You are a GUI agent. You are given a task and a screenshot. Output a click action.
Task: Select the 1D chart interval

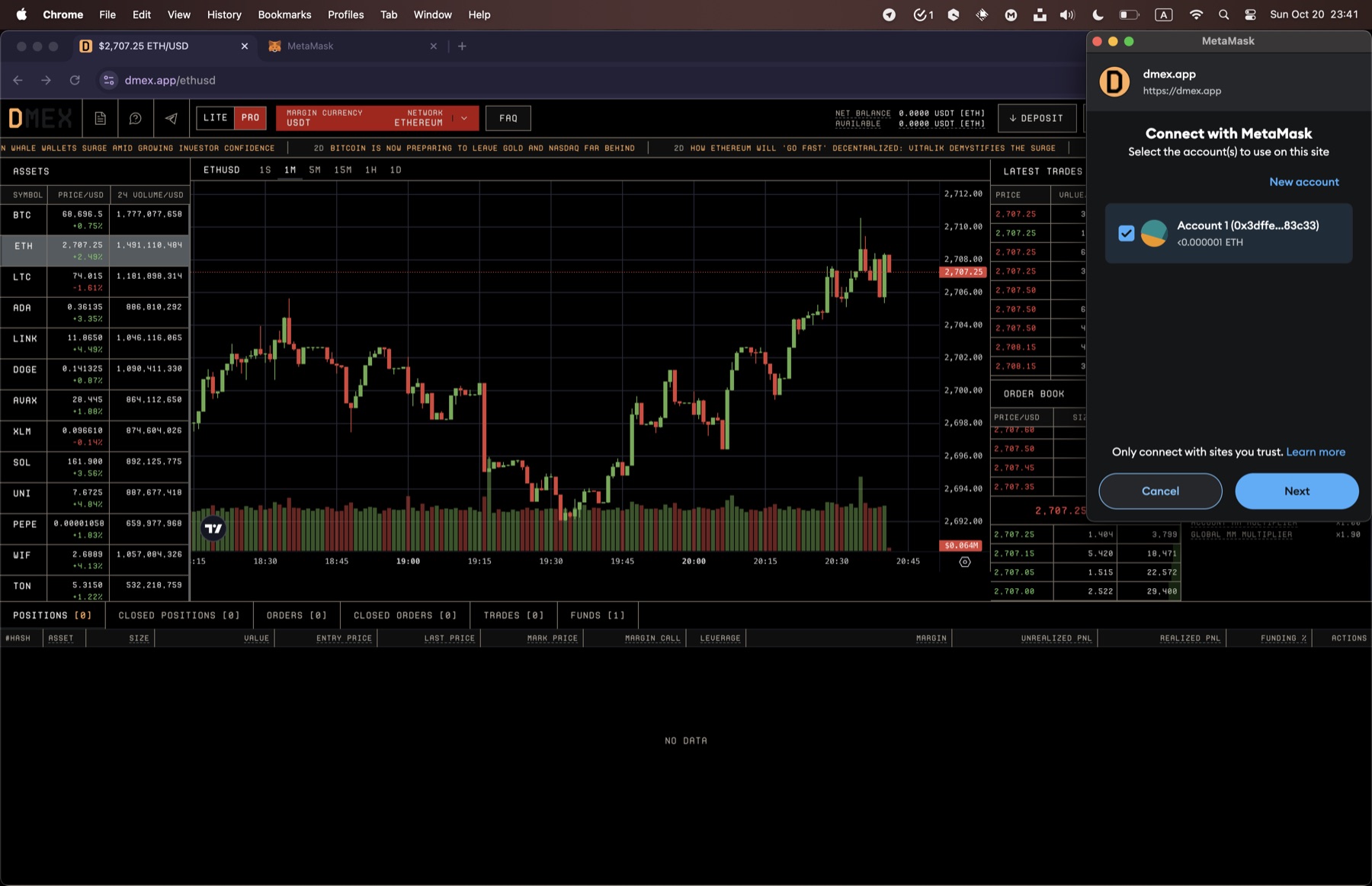point(396,170)
